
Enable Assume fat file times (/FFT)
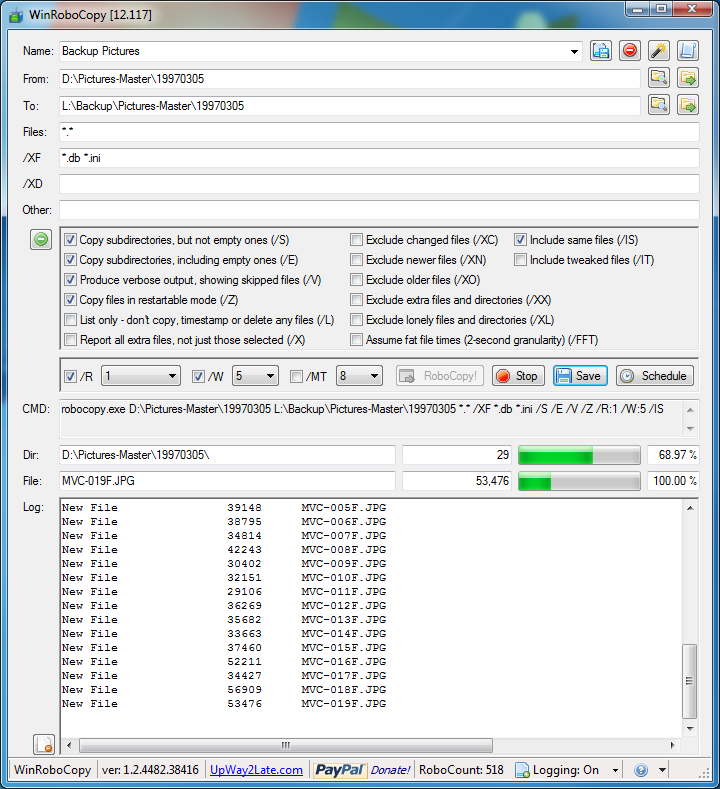356,340
